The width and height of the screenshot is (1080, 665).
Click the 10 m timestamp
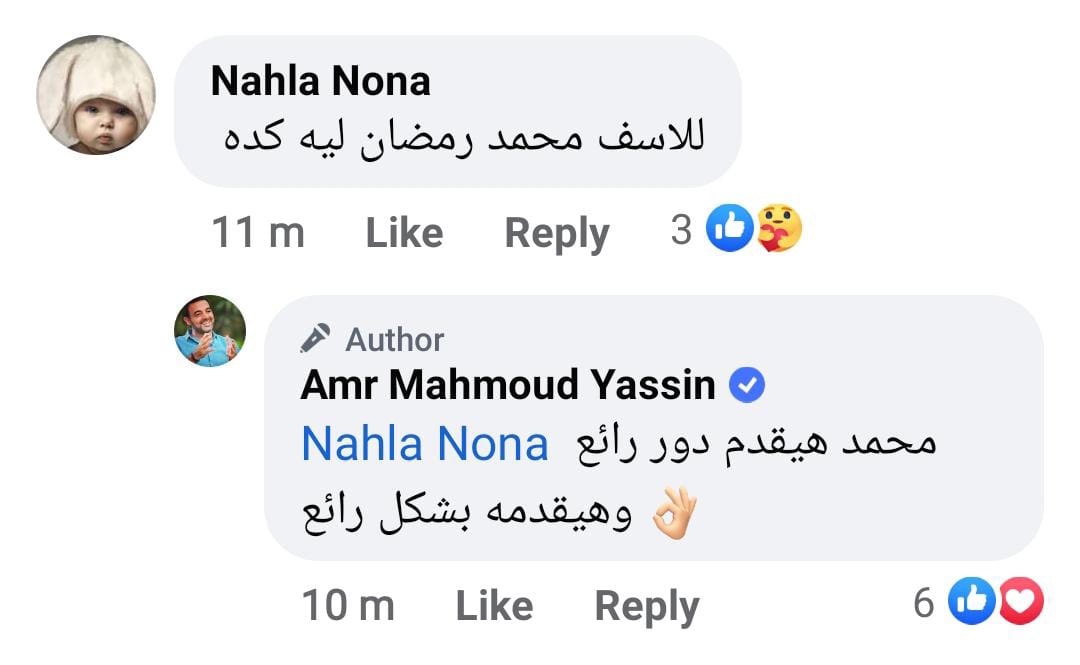tap(348, 605)
